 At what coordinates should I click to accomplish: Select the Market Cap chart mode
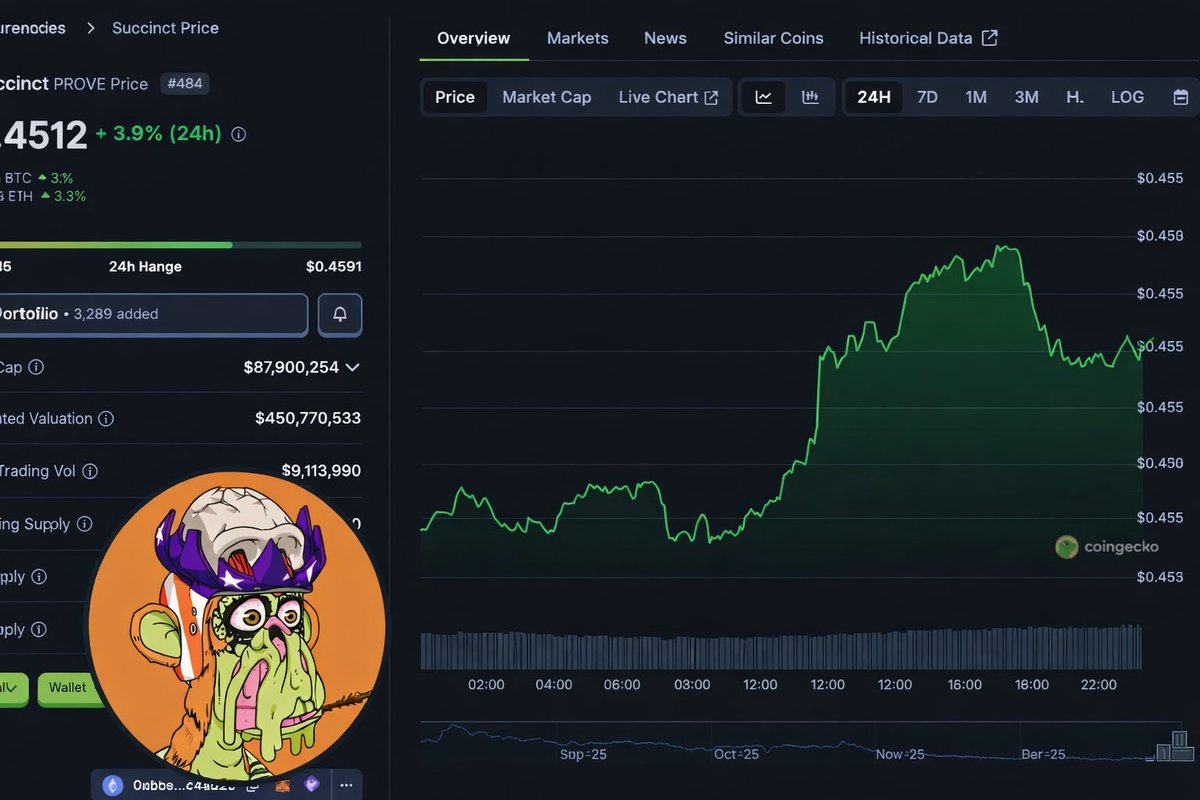click(547, 97)
